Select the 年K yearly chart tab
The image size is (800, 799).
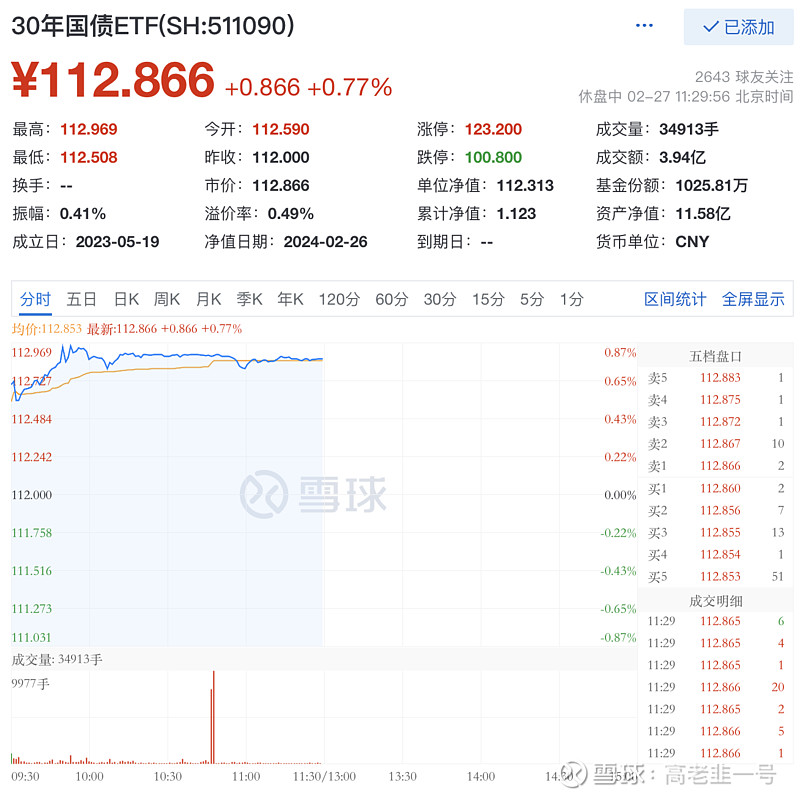pos(290,299)
